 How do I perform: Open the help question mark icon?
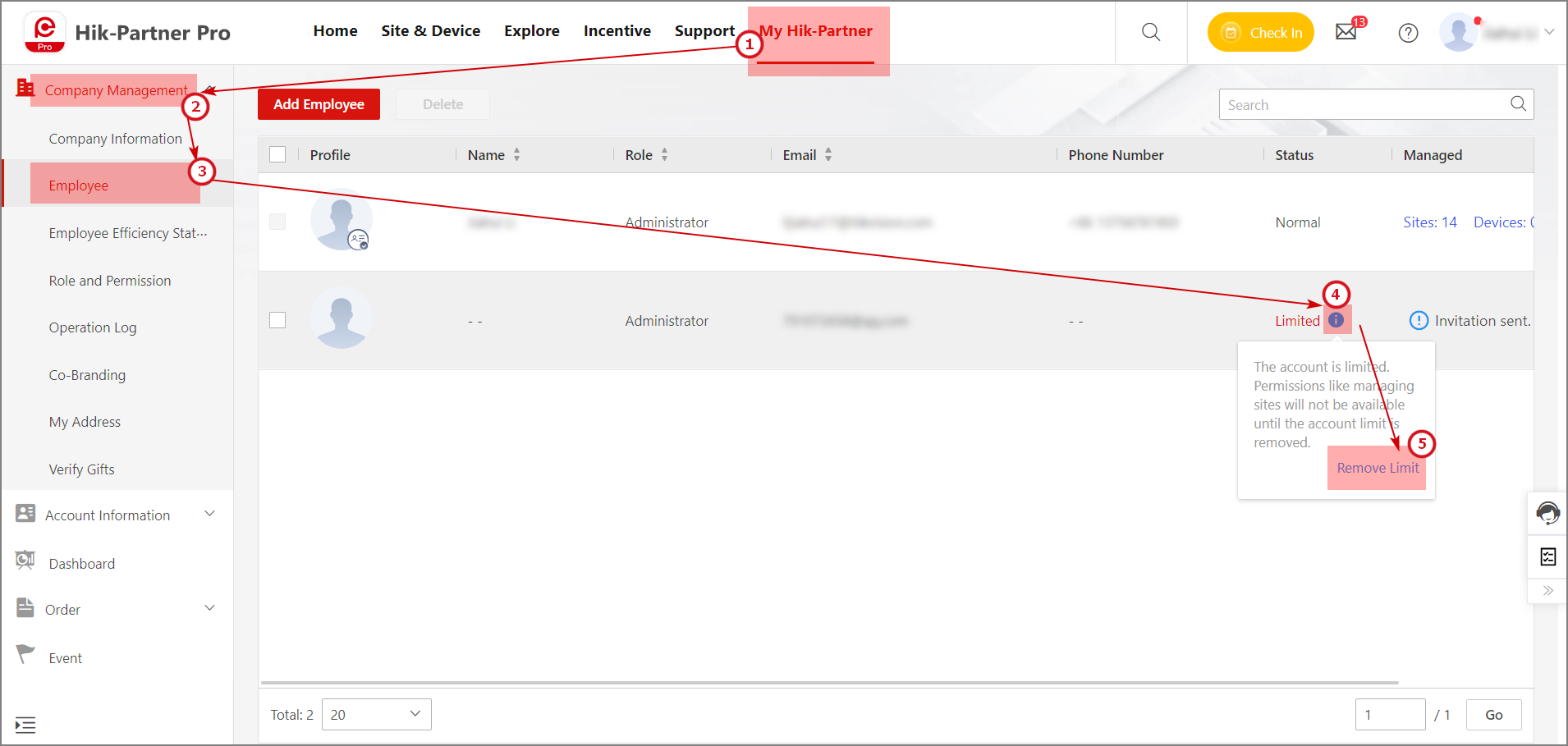1409,33
